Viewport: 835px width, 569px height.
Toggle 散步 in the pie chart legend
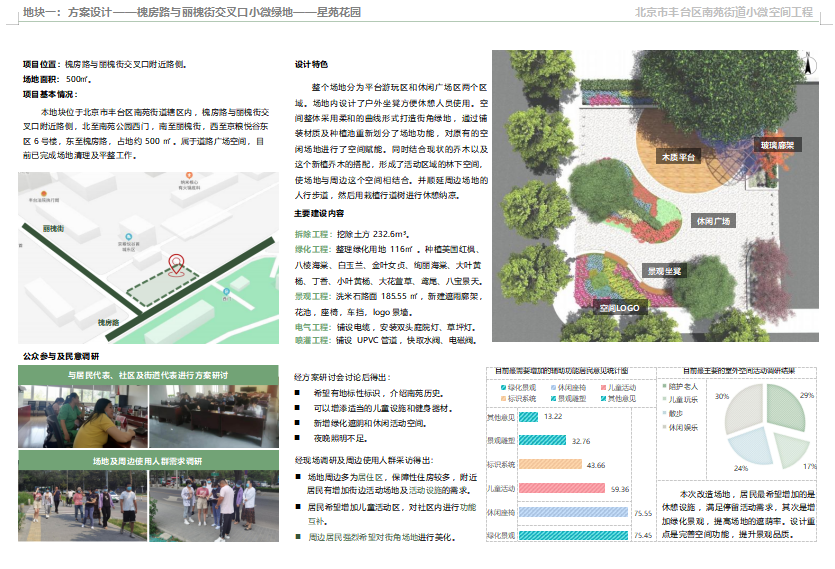coord(674,412)
